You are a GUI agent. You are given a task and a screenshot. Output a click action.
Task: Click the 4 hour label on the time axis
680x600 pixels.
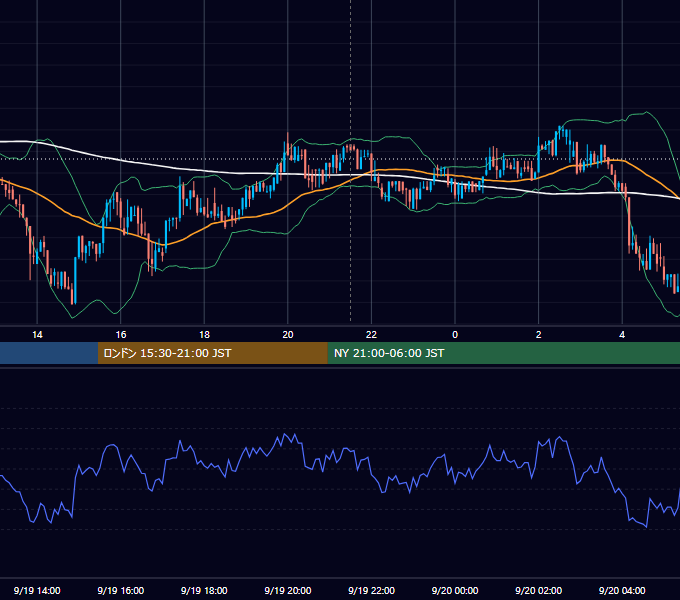(622, 335)
